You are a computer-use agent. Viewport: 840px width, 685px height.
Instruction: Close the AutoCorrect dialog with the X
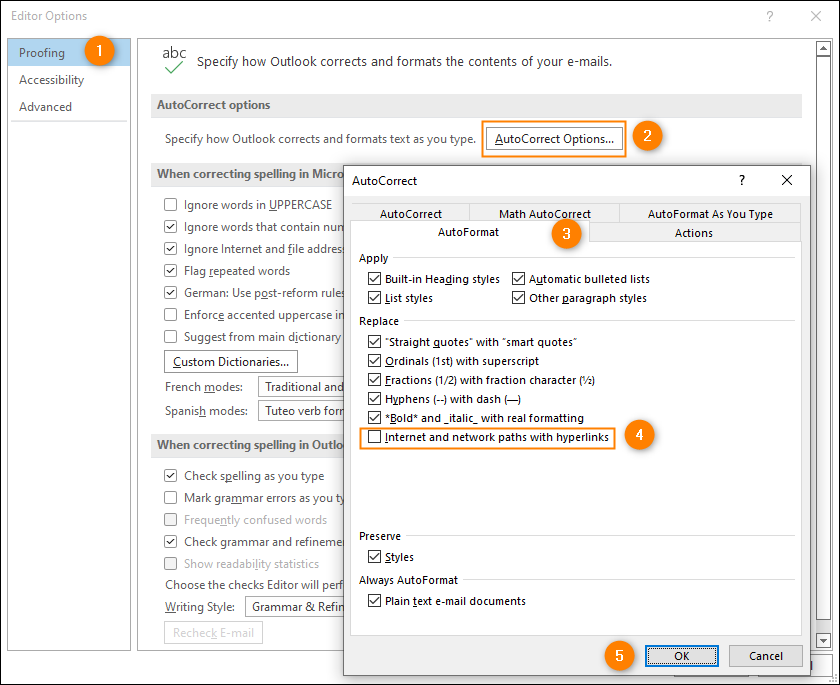(x=786, y=180)
